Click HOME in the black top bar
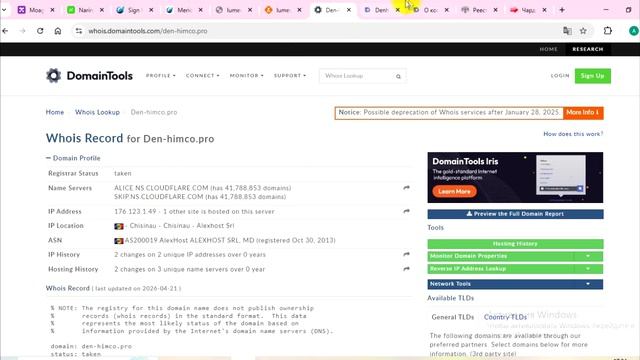Image resolution: width=640 pixels, height=360 pixels. (x=548, y=49)
